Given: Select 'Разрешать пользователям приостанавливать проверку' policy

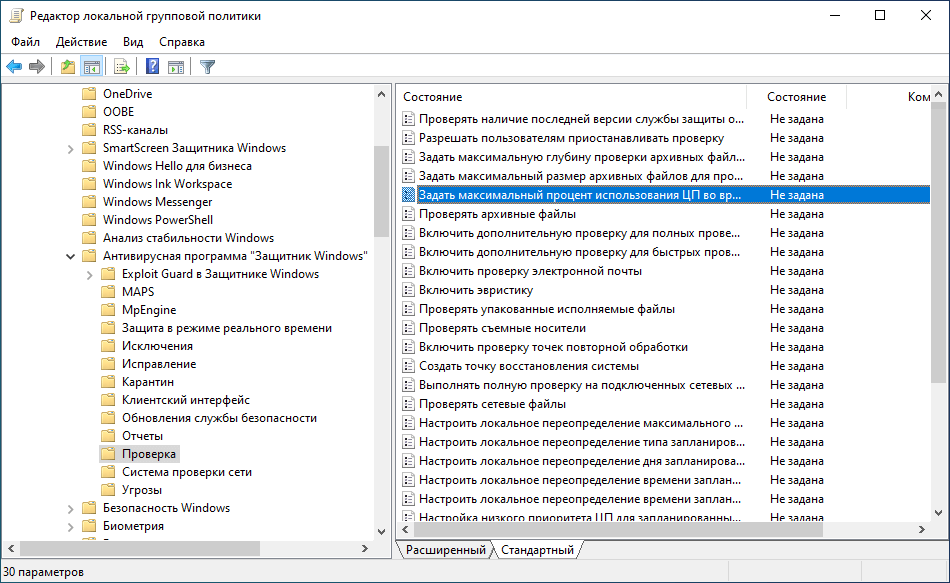Looking at the screenshot, I should click(571, 138).
